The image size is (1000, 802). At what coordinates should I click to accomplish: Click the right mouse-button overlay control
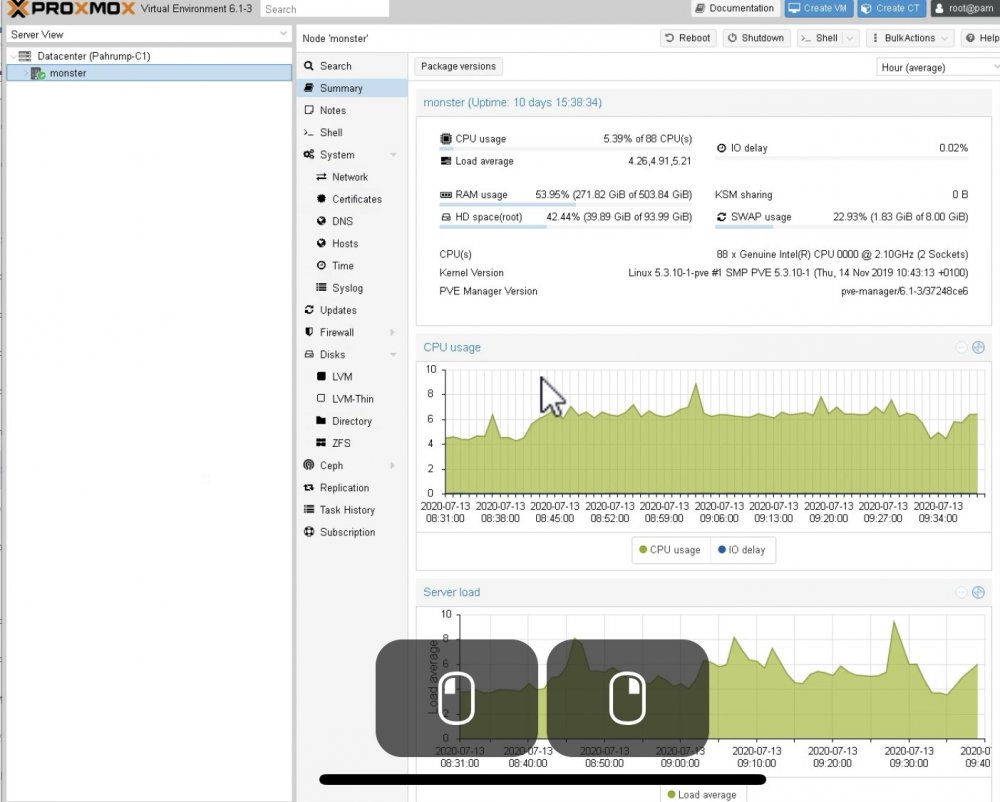628,698
